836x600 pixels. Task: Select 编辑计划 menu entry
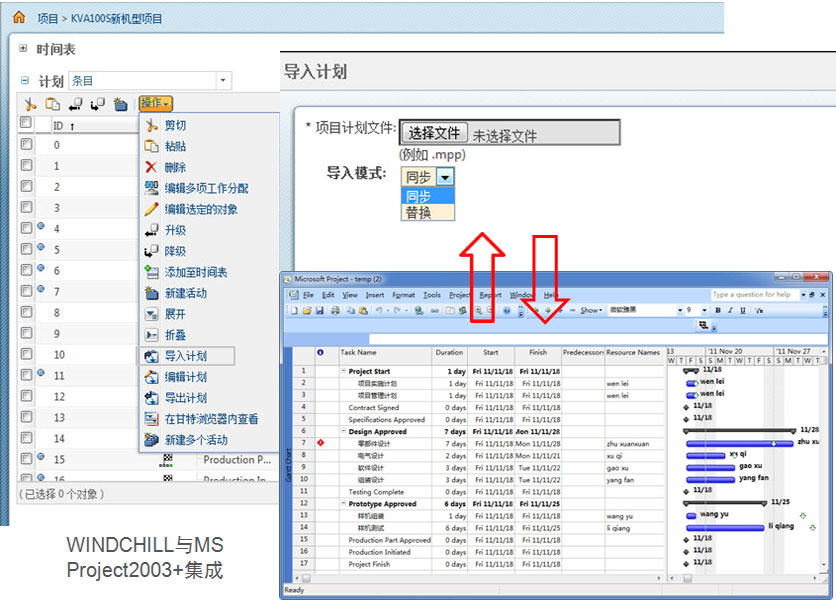(186, 377)
